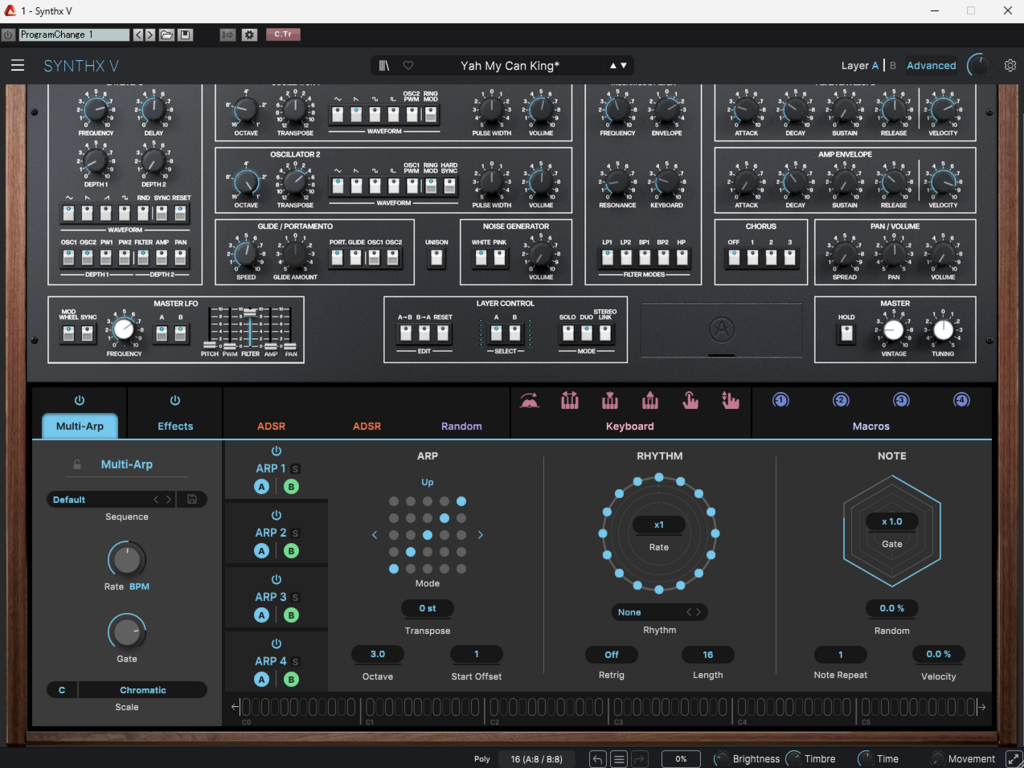Open the C root note dropdown

pyautogui.click(x=62, y=690)
